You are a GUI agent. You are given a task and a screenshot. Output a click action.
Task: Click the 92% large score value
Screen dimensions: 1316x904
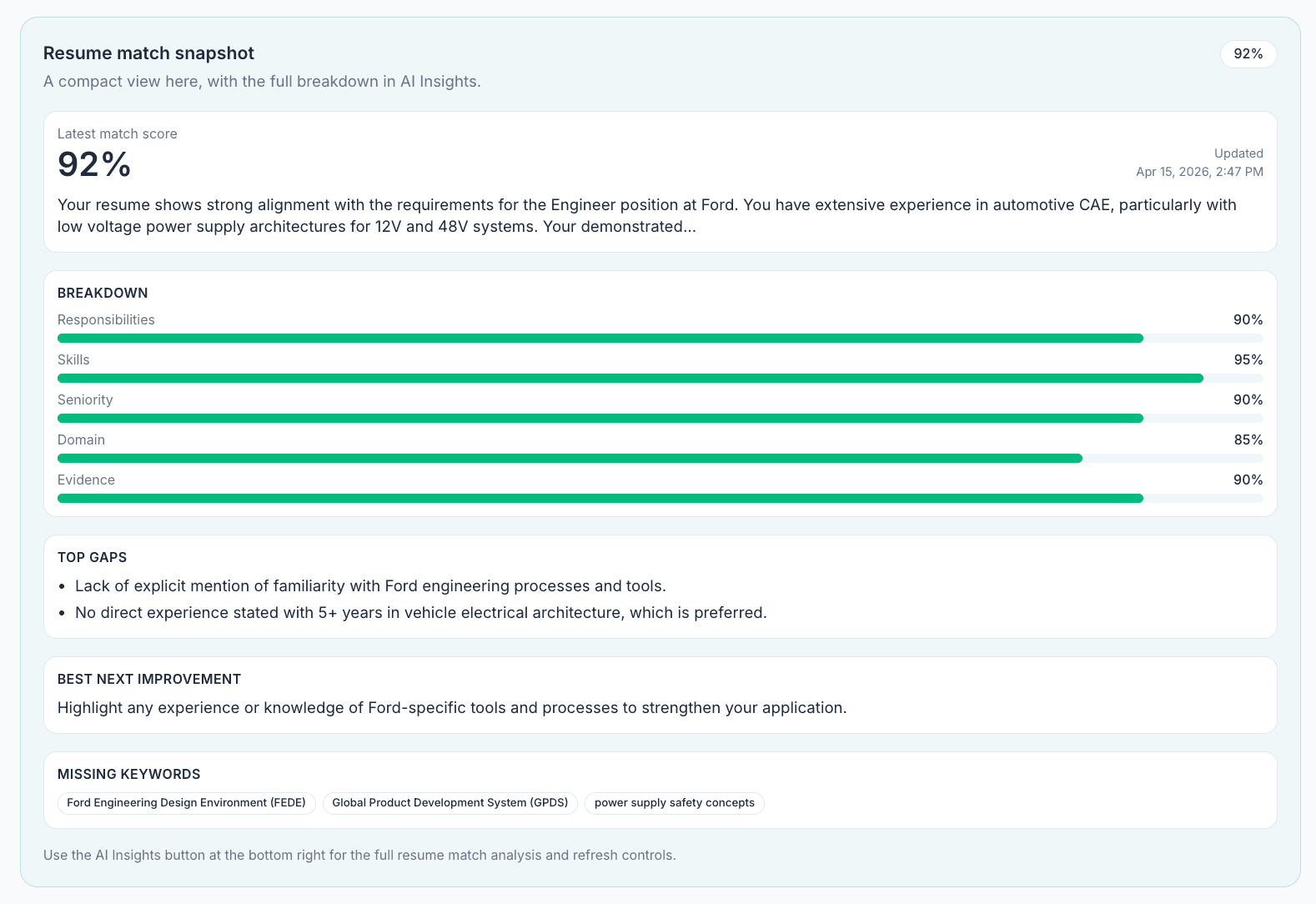point(93,165)
